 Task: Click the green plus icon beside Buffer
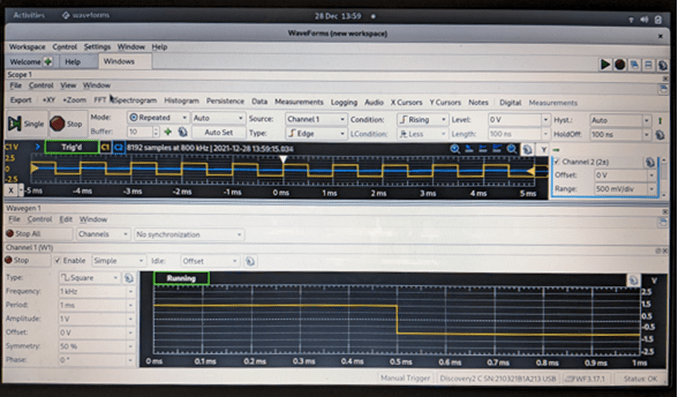[168, 132]
